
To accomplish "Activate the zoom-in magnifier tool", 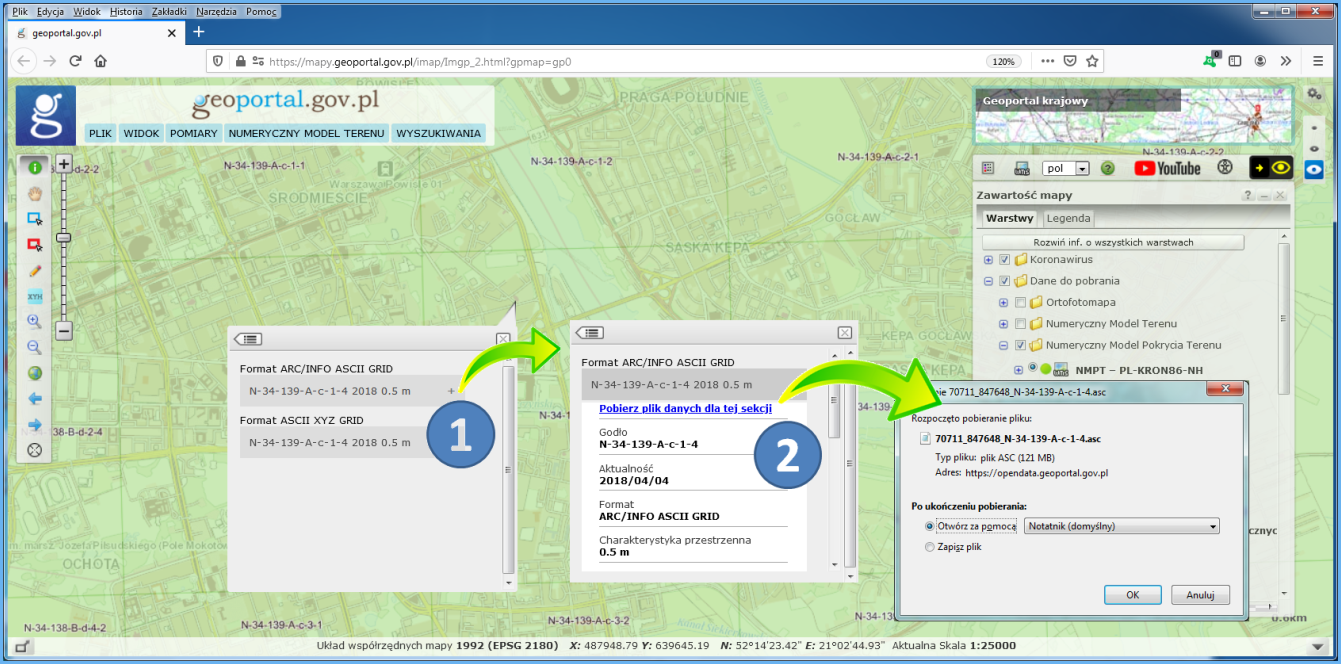I will click(x=34, y=321).
